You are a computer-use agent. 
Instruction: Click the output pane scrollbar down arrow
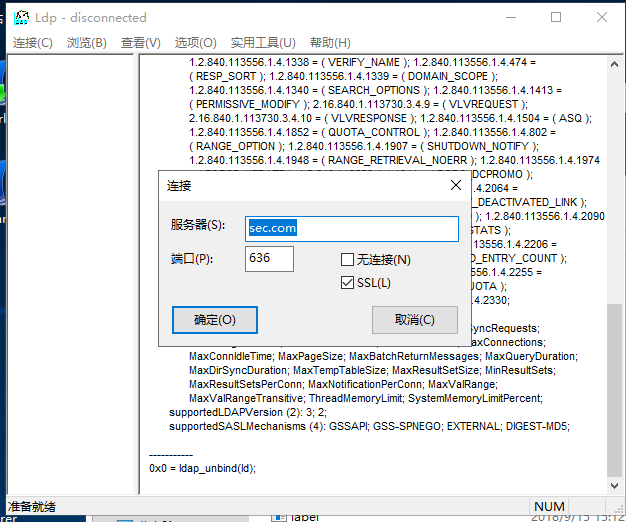614,485
